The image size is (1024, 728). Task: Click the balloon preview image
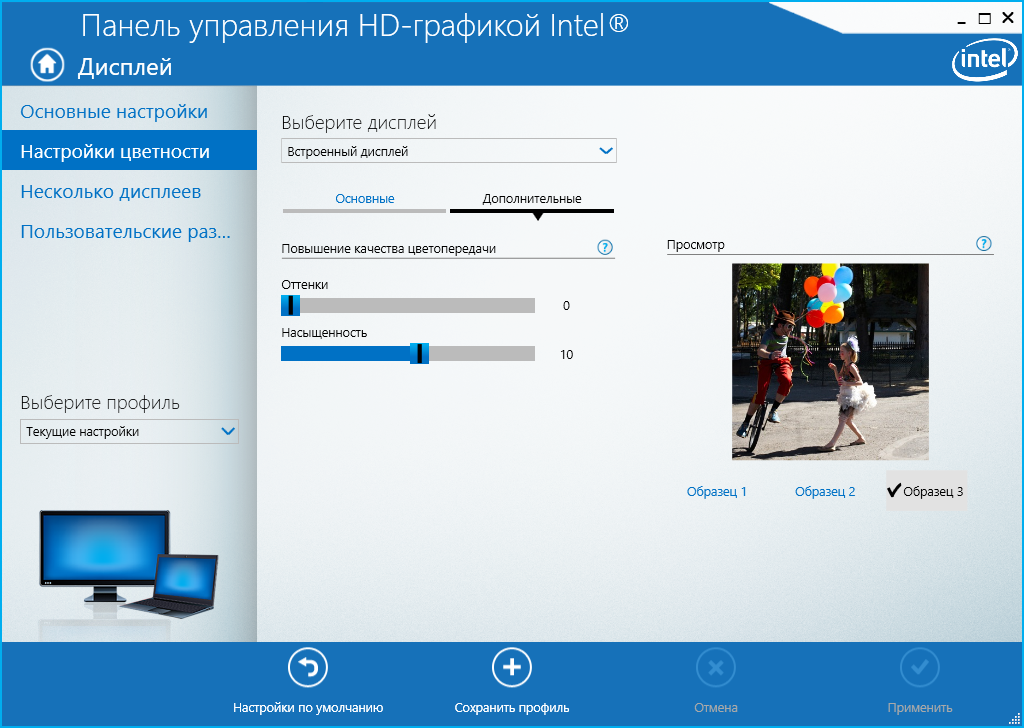[830, 361]
